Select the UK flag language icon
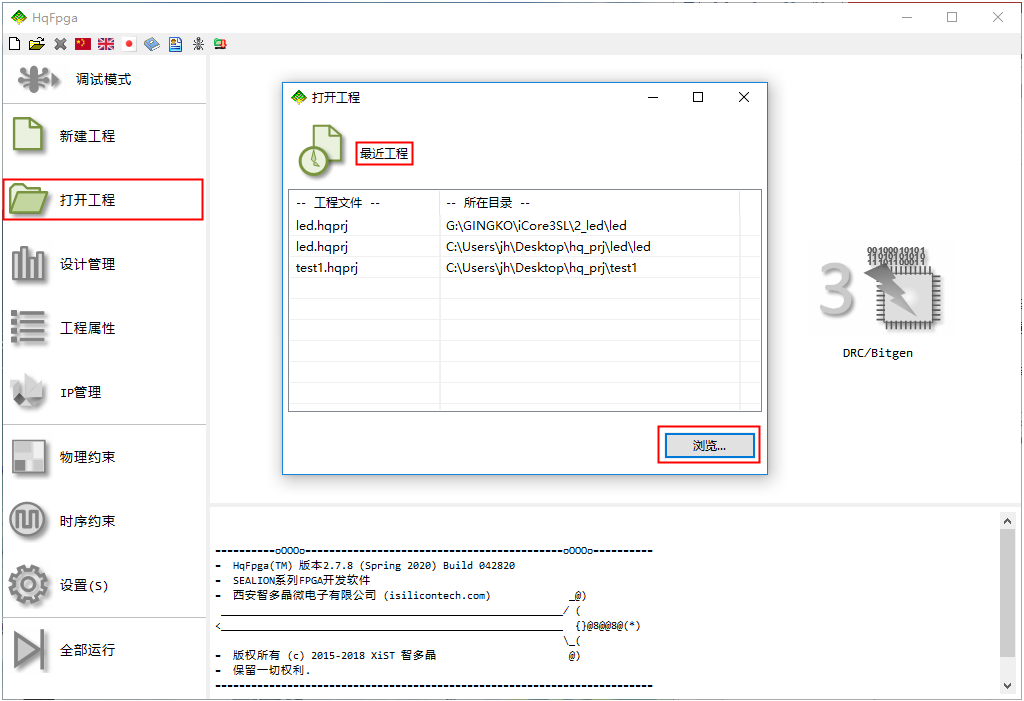Viewport: 1024px width, 701px height. pyautogui.click(x=106, y=44)
